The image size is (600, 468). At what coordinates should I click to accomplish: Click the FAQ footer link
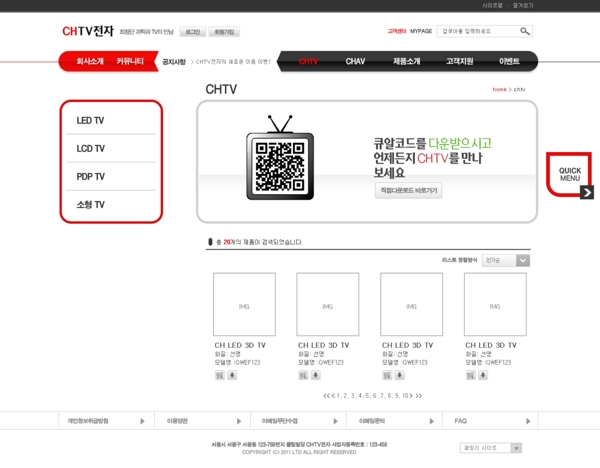[461, 421]
